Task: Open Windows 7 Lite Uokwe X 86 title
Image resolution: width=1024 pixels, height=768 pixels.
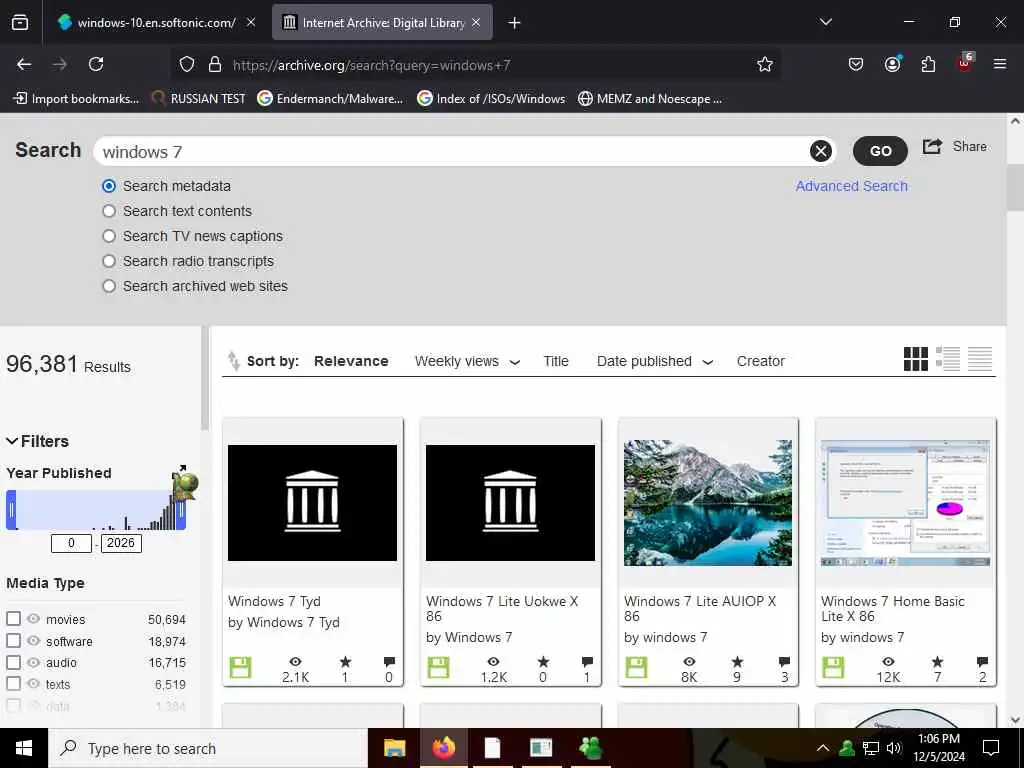Action: coord(502,609)
